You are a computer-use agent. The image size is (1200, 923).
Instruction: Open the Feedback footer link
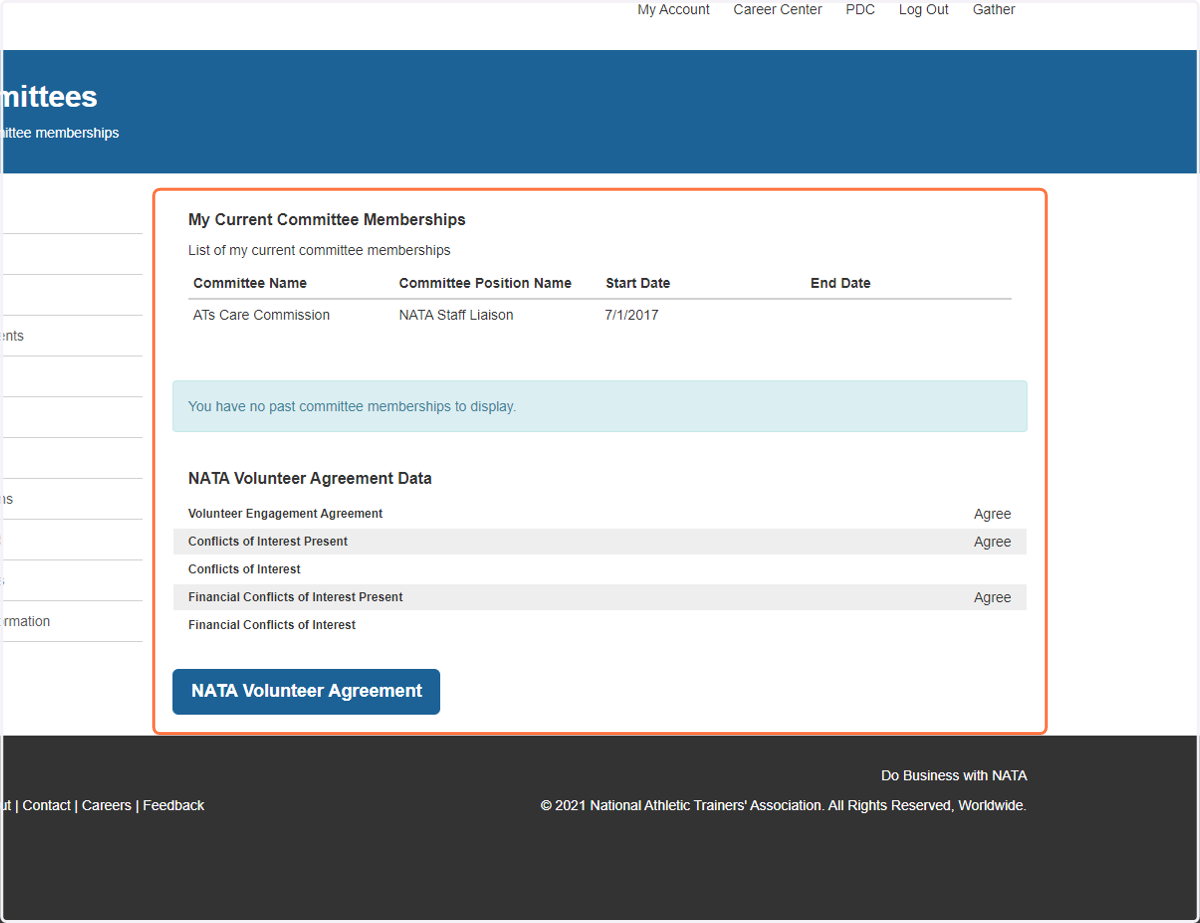173,805
